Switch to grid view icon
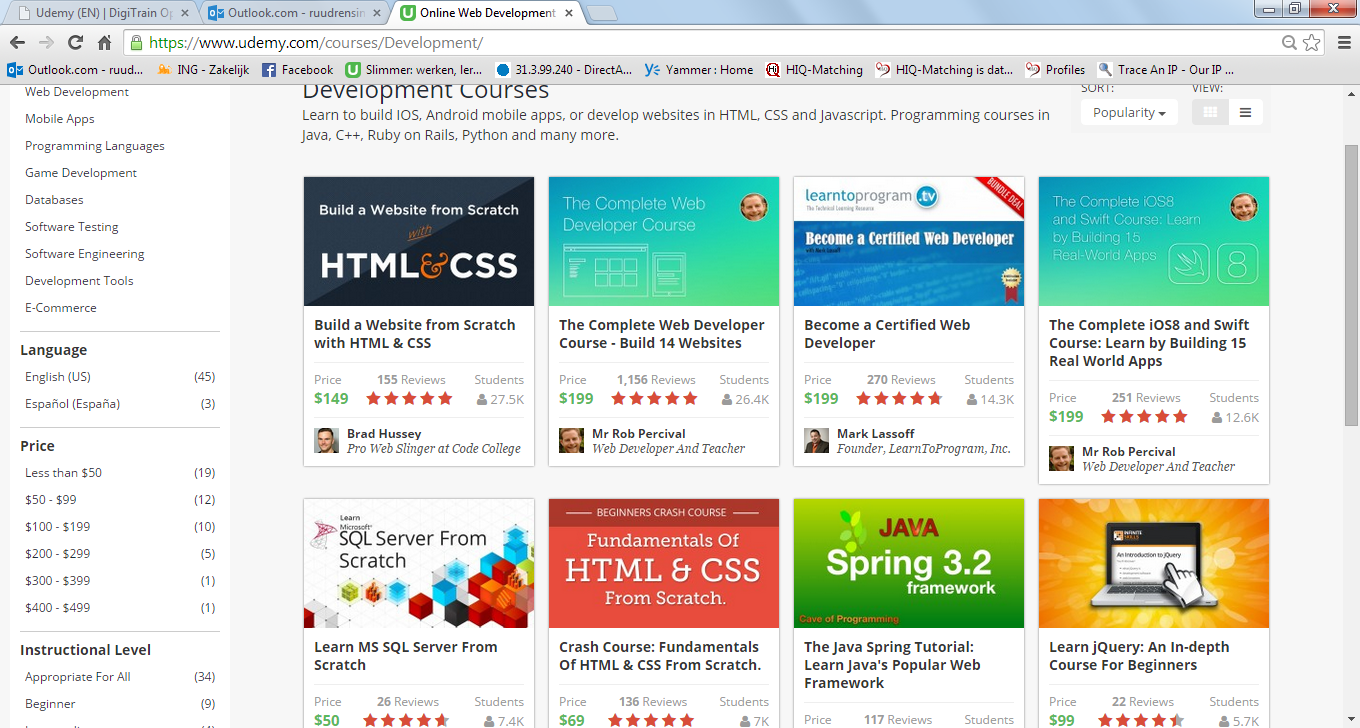The width and height of the screenshot is (1360, 728). click(x=1210, y=112)
